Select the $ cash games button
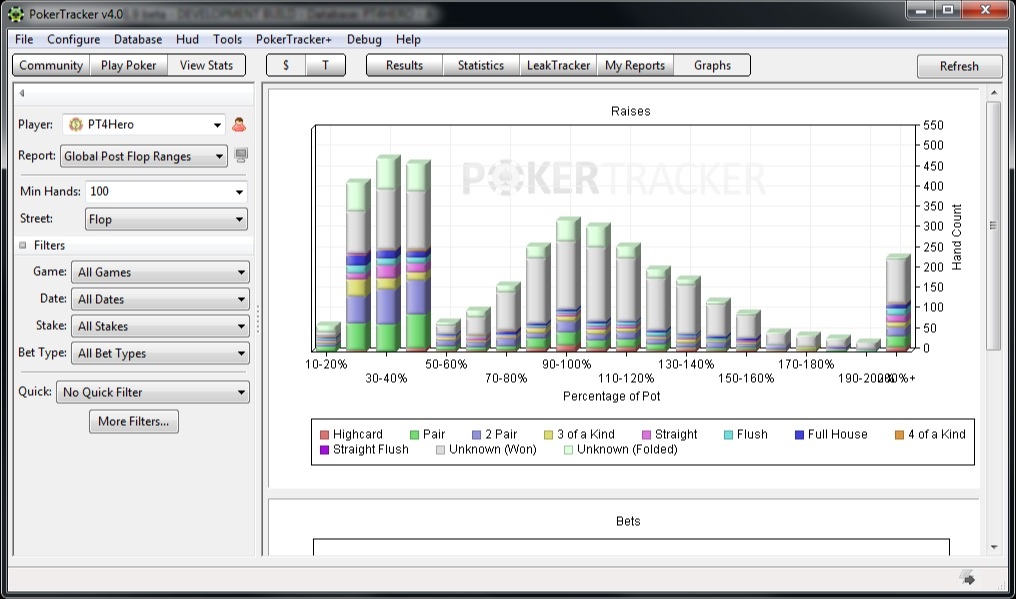This screenshot has width=1016, height=599. click(286, 65)
